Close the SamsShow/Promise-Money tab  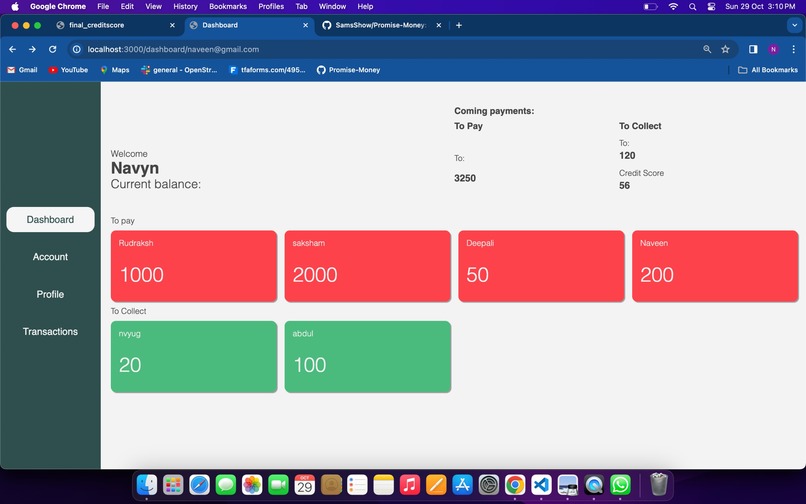[438, 25]
